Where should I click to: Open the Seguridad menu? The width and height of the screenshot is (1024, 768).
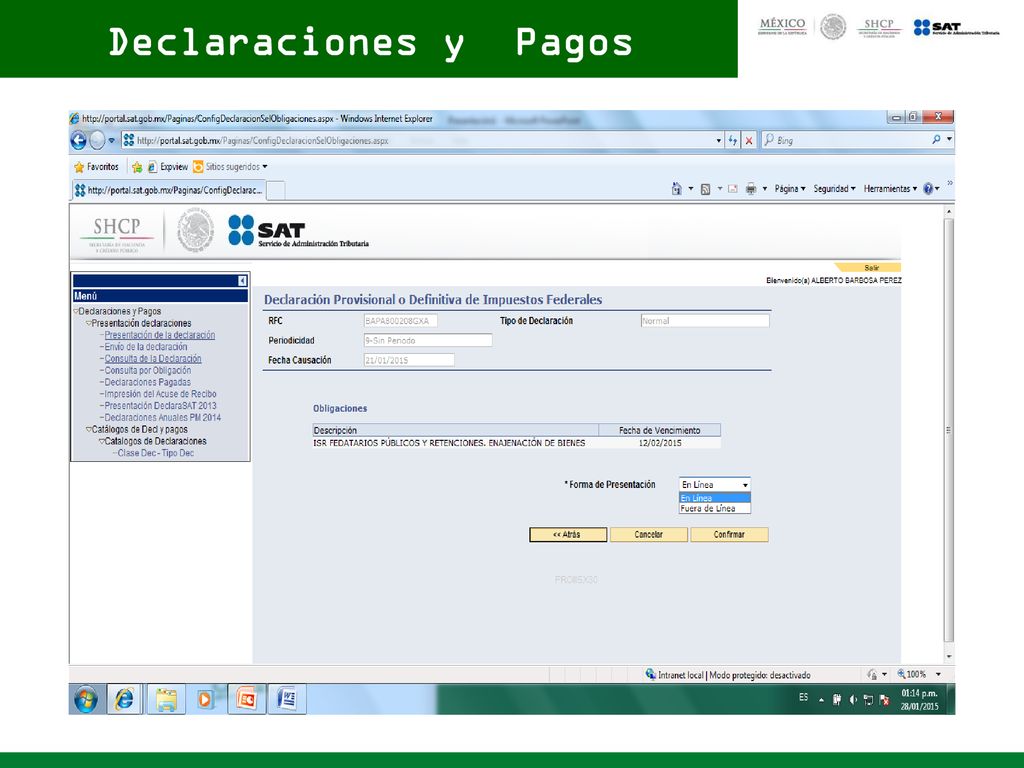point(834,189)
